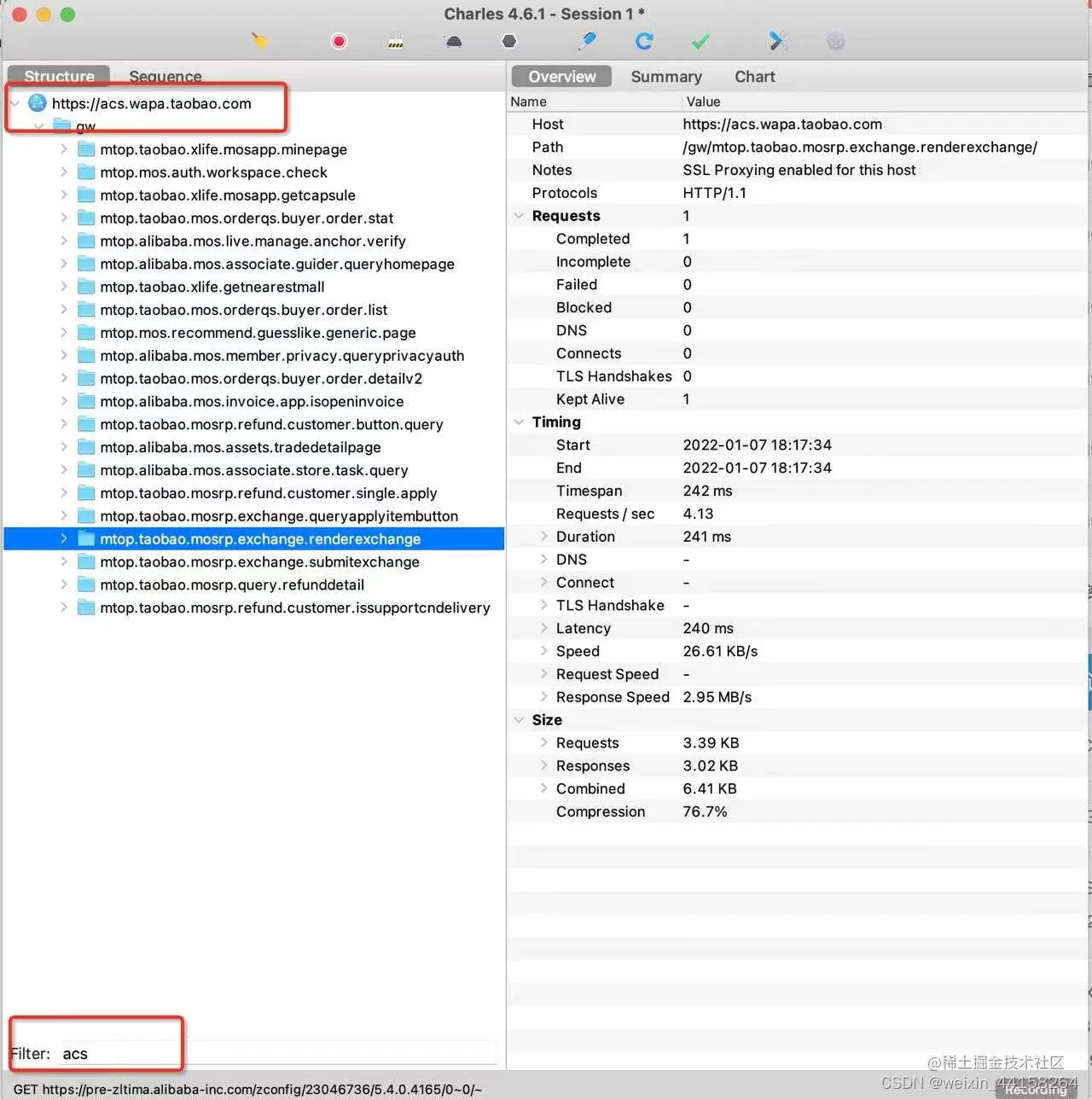Select mtop.alibaba.mos.invoice.app.isopeninvoice row

(252, 401)
